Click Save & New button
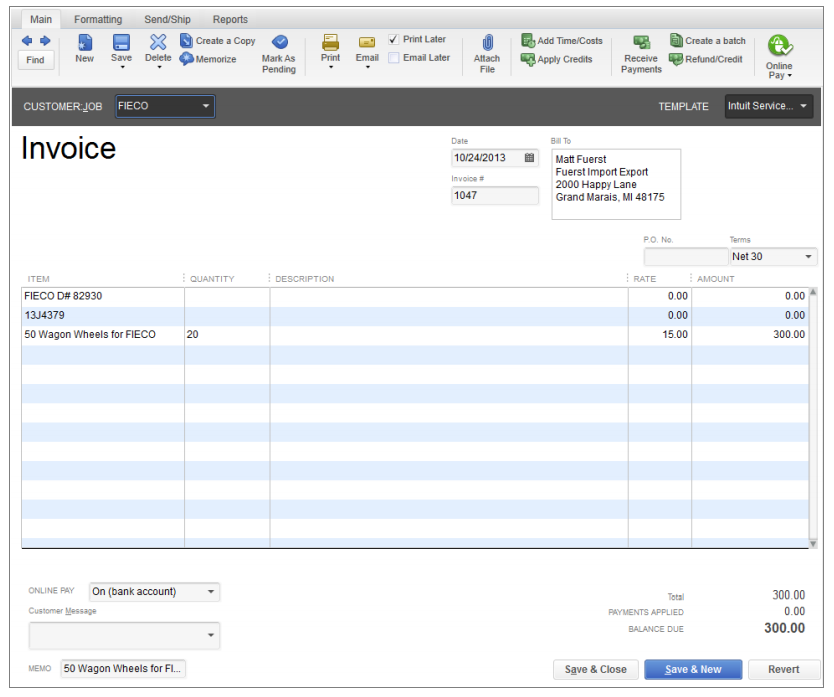Viewport: 834px width, 697px height. [x=693, y=670]
